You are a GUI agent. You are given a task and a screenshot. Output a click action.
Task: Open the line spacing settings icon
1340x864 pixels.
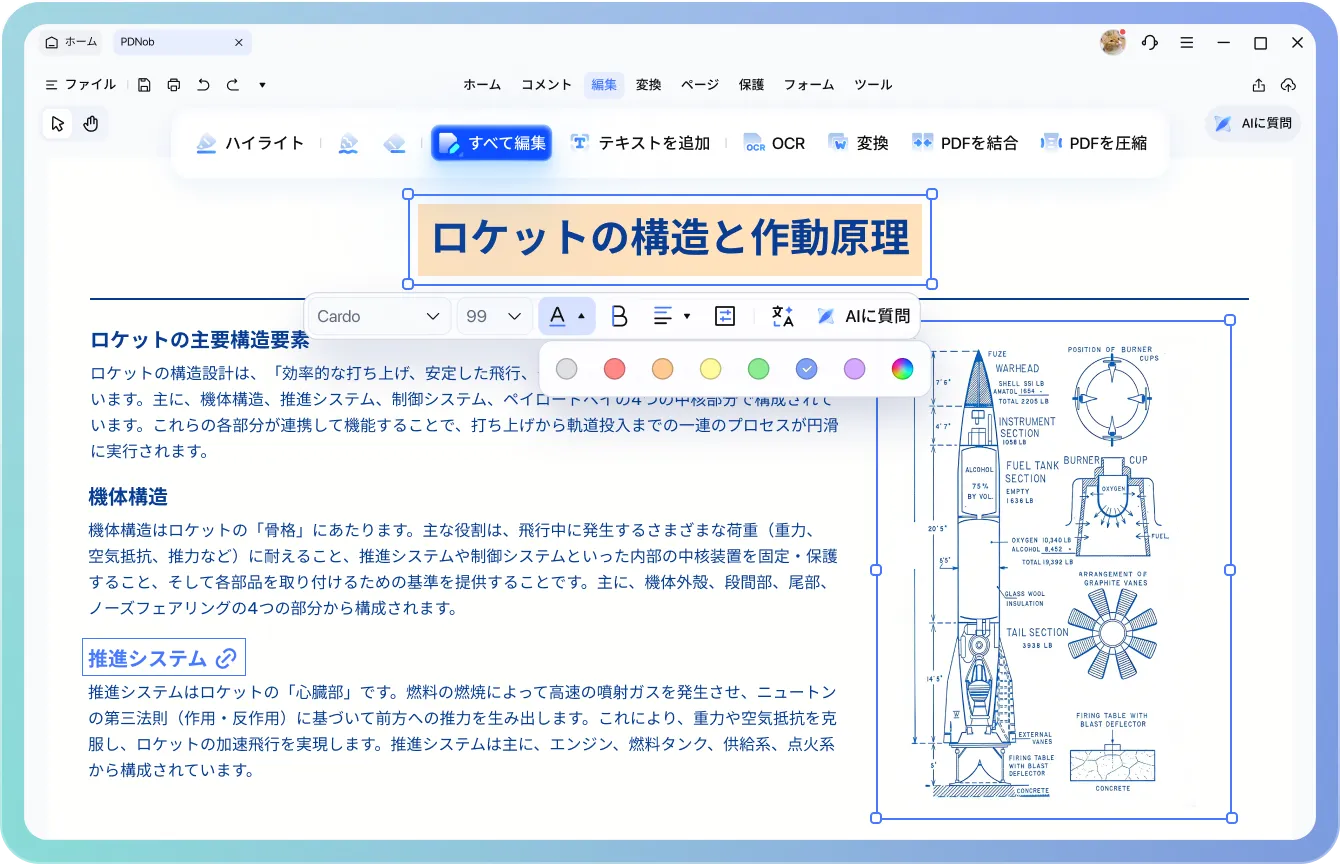pyautogui.click(x=725, y=316)
